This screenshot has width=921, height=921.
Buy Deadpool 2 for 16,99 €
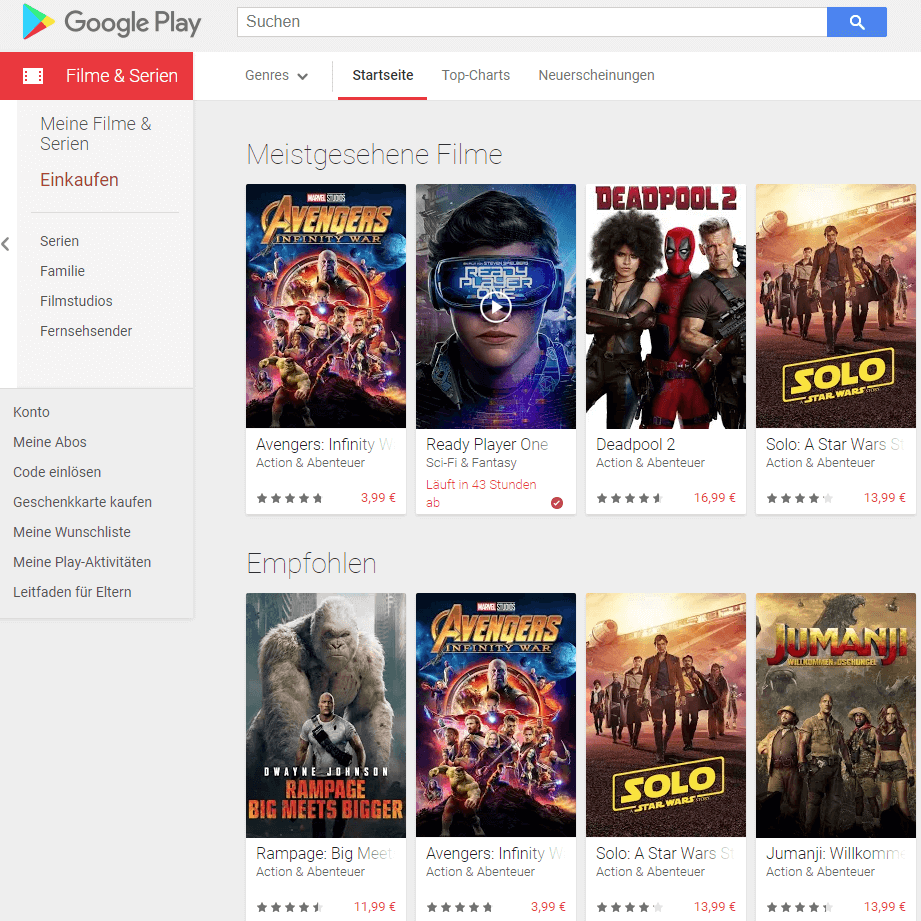pyautogui.click(x=714, y=498)
